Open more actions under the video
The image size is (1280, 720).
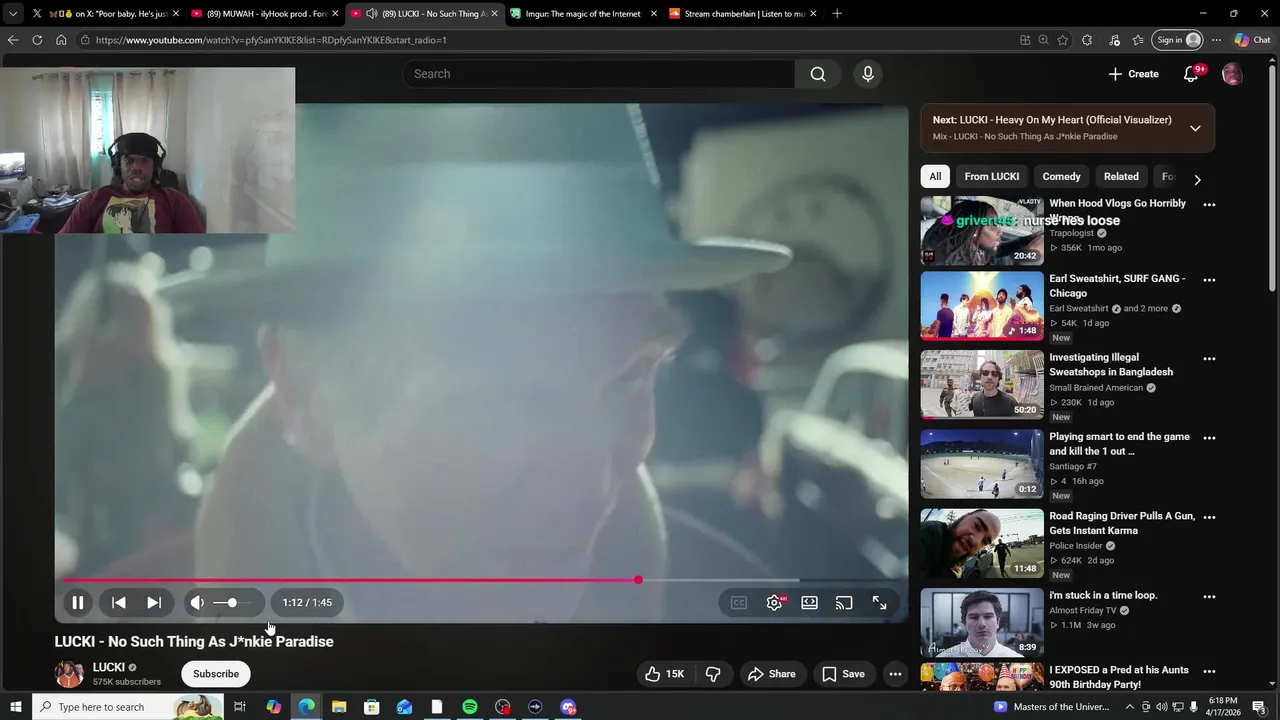[x=895, y=674]
